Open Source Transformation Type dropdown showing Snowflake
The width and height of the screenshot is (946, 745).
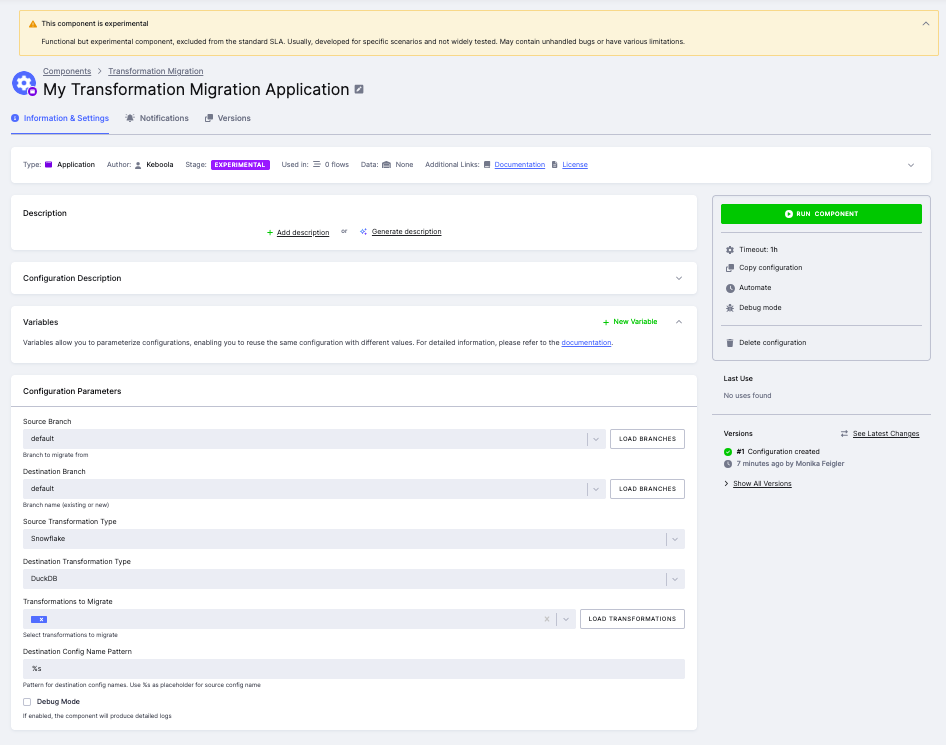pos(354,539)
